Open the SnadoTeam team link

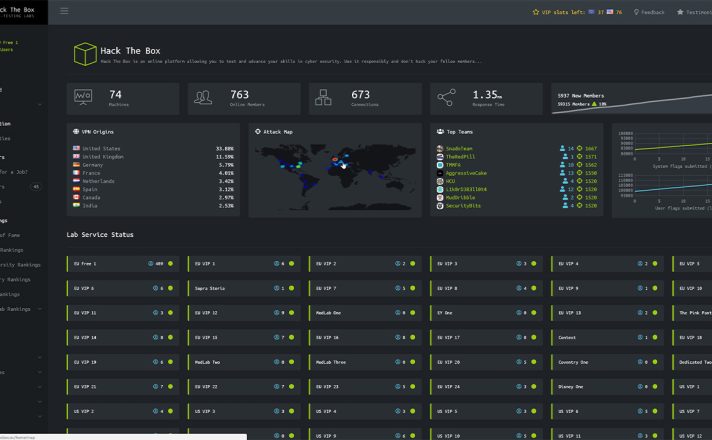pyautogui.click(x=459, y=148)
